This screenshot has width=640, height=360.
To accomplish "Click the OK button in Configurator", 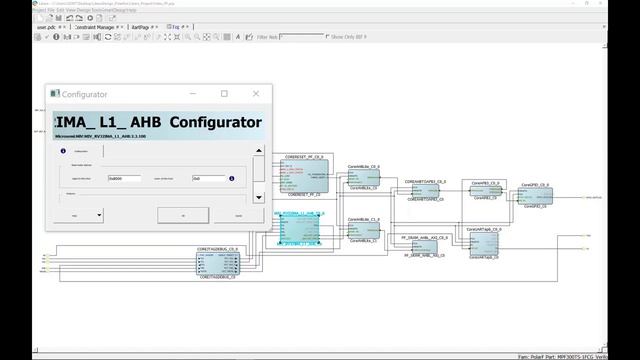I will click(183, 216).
